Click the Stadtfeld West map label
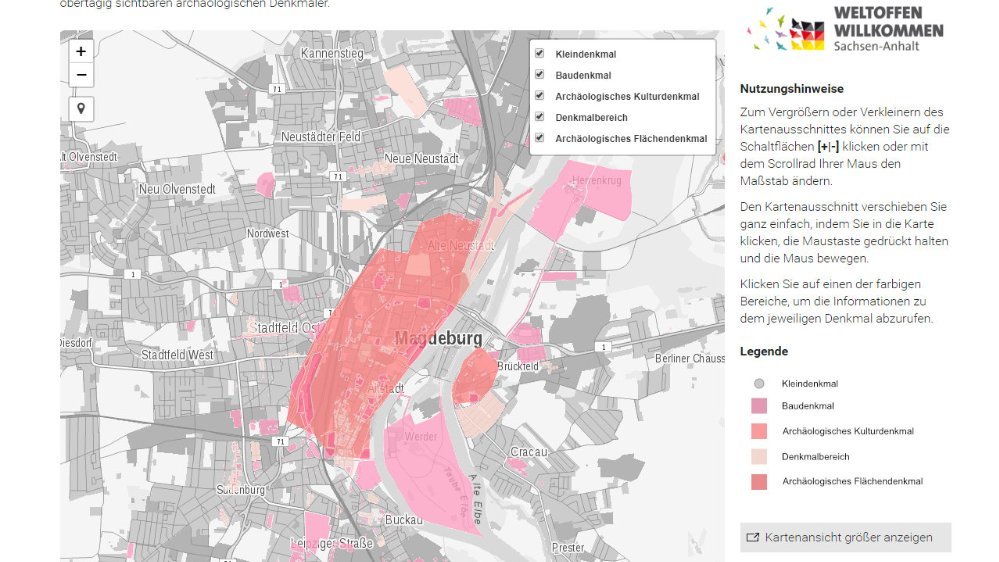The width and height of the screenshot is (999, 562). tap(177, 355)
